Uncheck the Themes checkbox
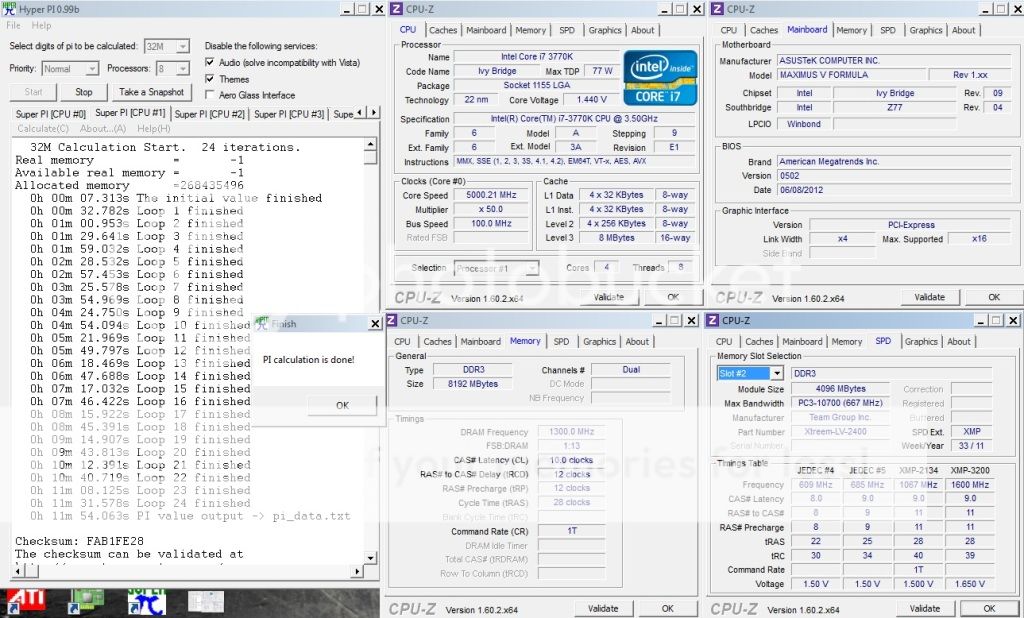 click(209, 79)
